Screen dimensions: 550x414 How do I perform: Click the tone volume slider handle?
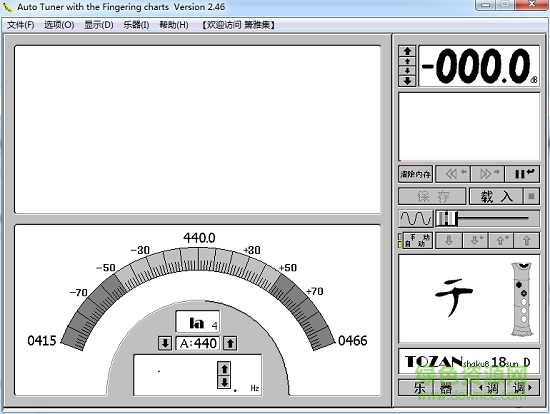[447, 219]
